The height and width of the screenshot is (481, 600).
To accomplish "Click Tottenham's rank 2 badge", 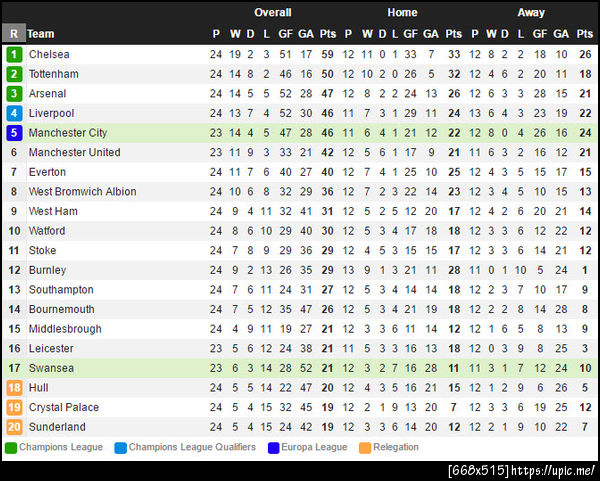I will [14, 74].
